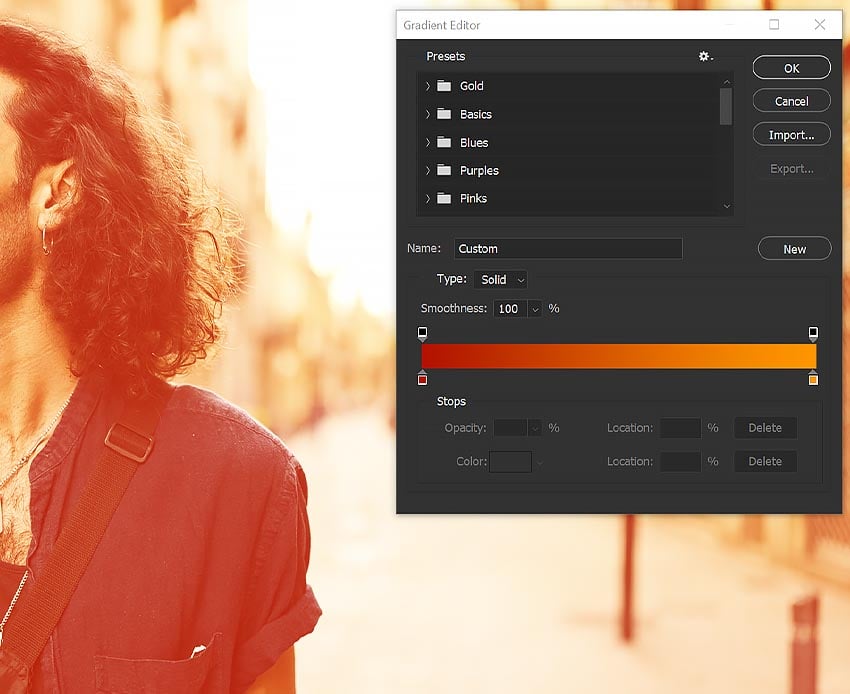This screenshot has width=850, height=694.
Task: Cancel the Gradient Editor dialog
Action: [791, 101]
